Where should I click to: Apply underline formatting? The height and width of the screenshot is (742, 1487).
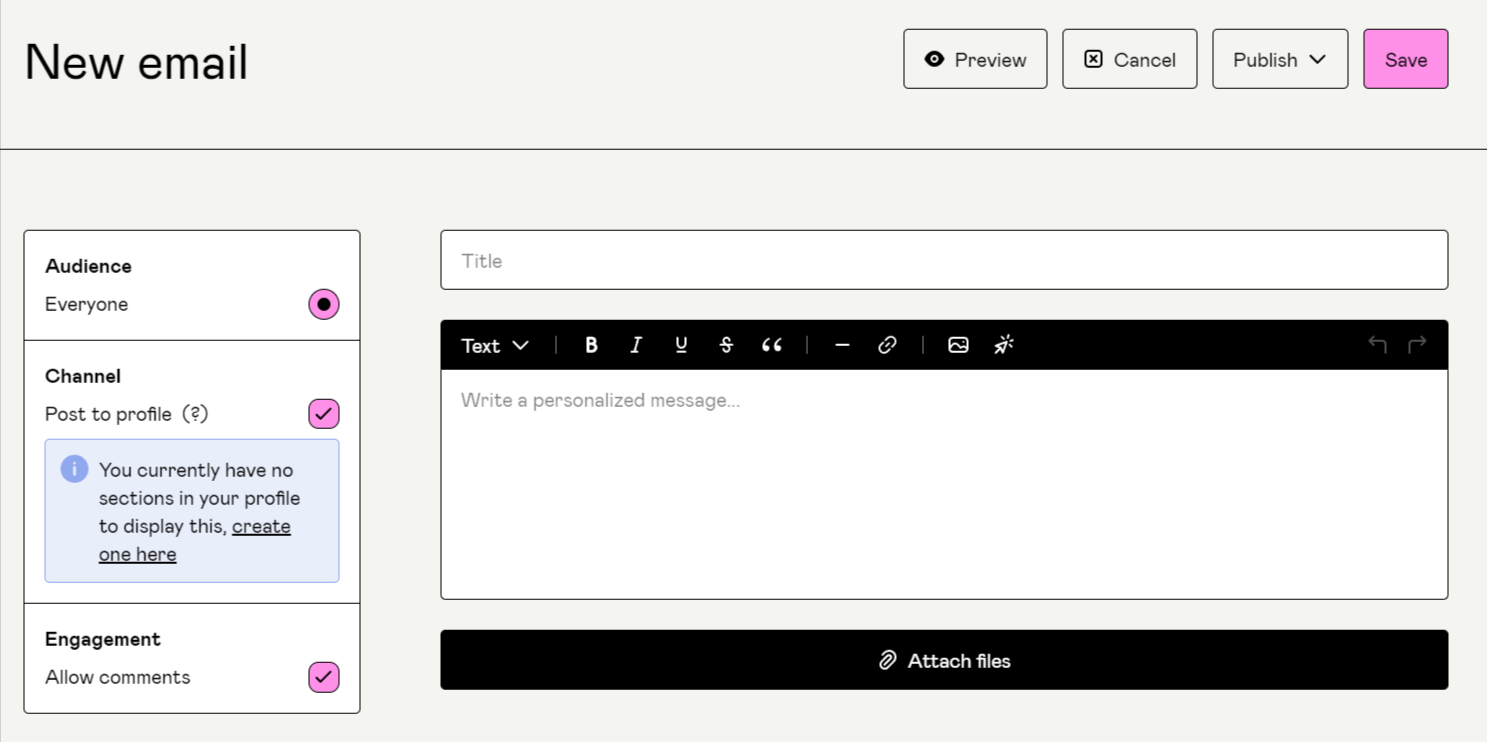[681, 345]
